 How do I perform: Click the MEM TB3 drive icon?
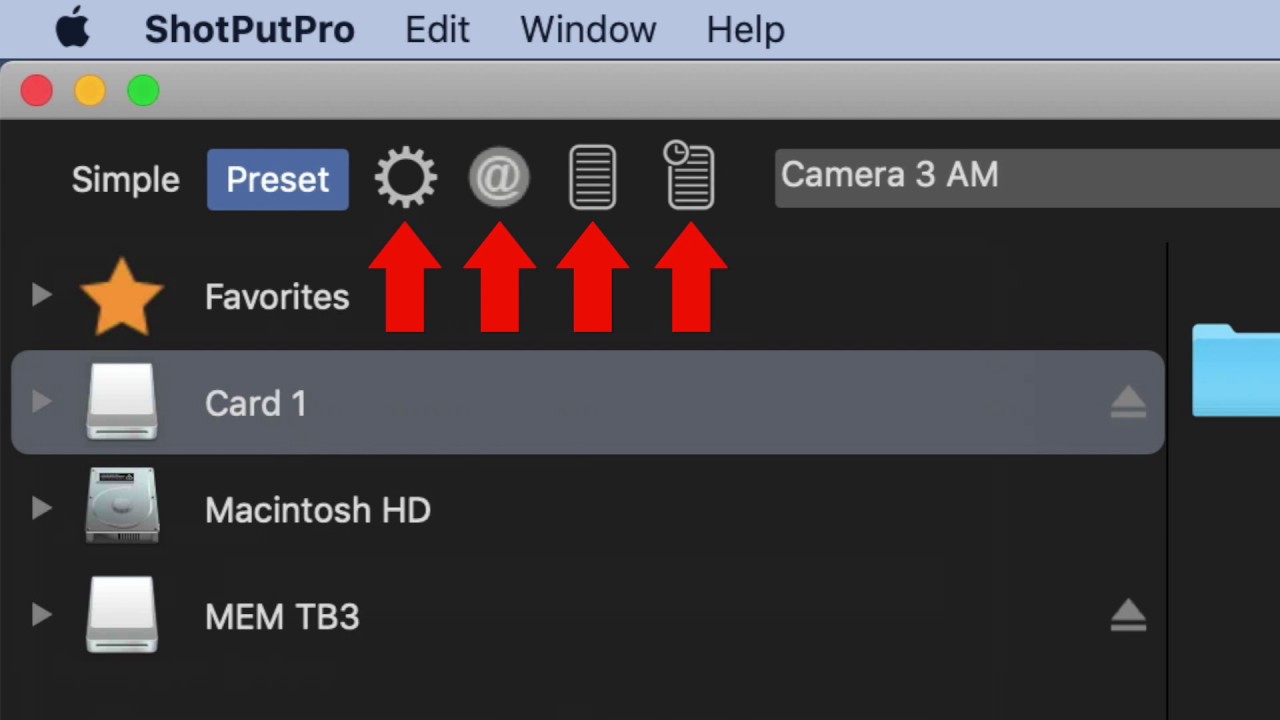point(121,614)
